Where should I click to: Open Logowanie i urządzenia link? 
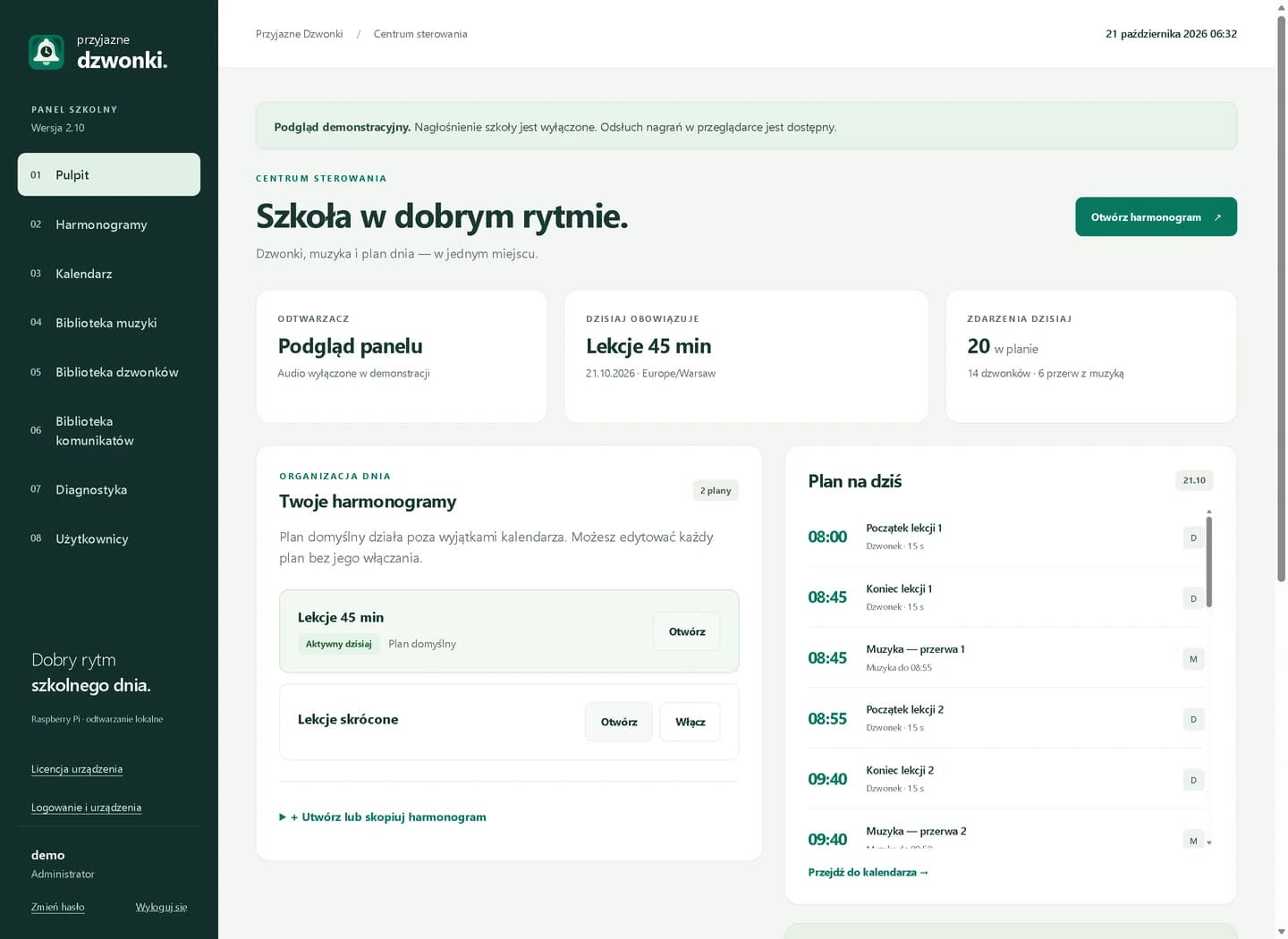click(x=86, y=808)
